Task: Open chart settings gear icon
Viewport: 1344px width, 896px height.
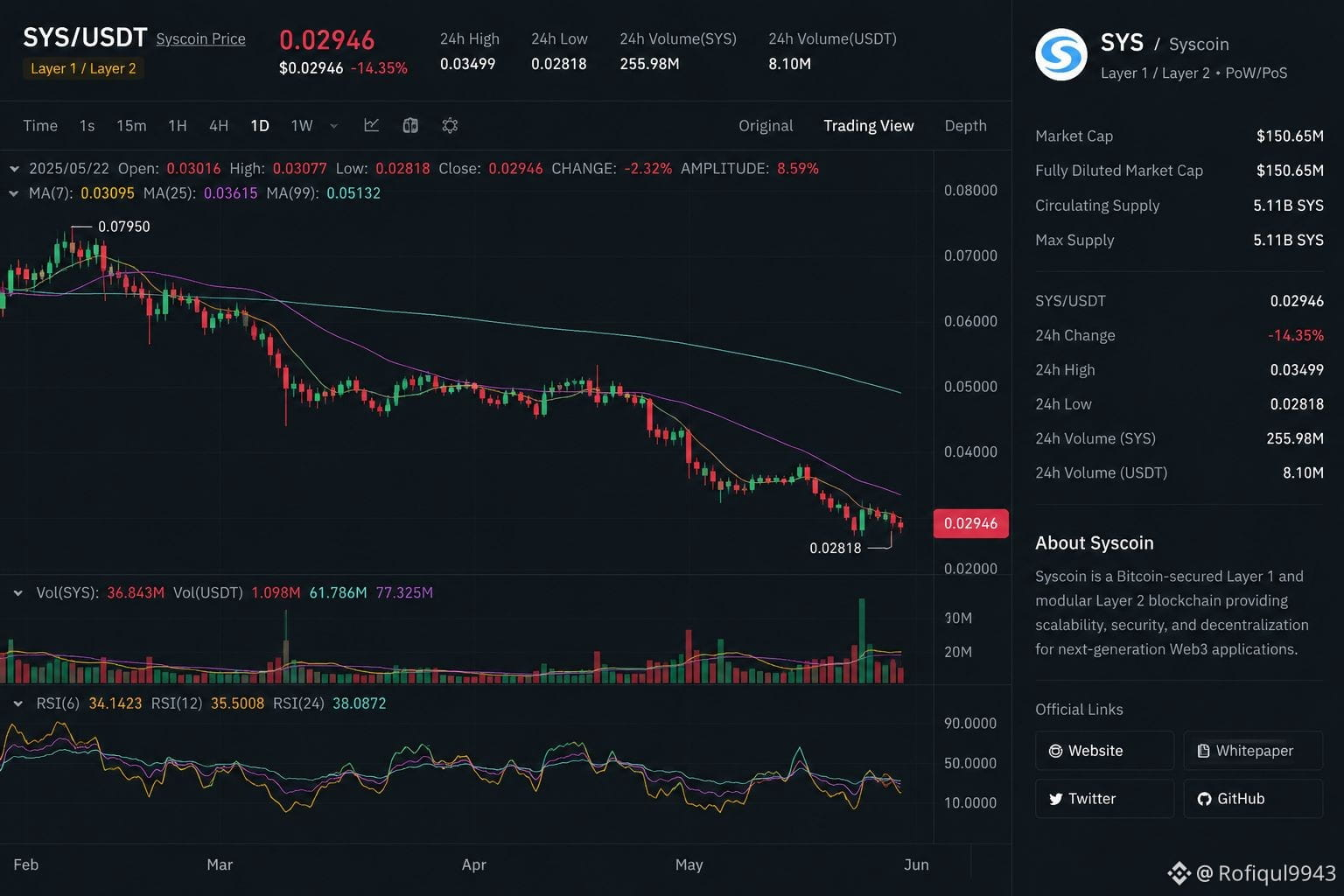Action: click(x=450, y=125)
